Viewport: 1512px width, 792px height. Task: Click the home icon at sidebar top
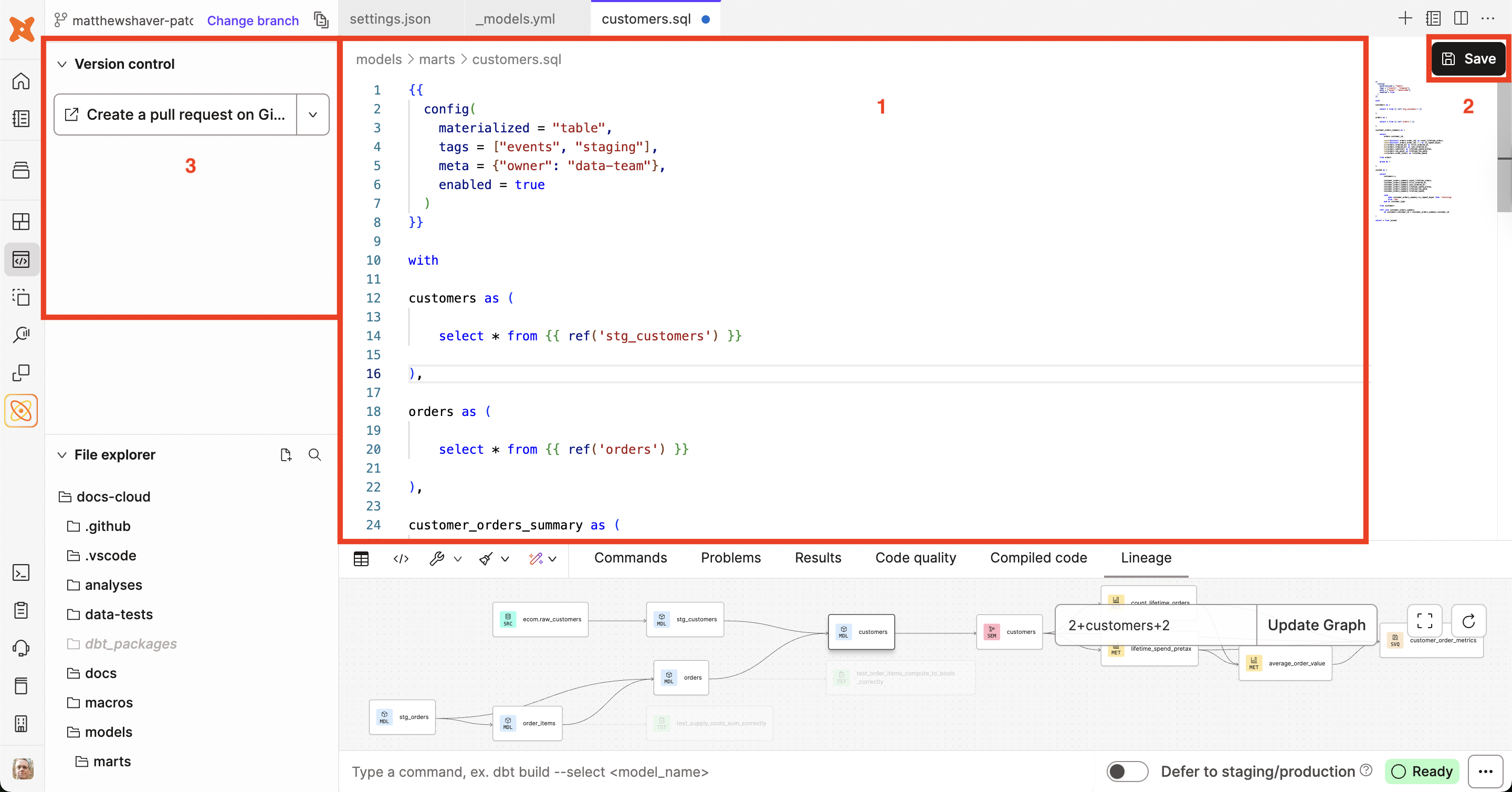coord(21,81)
